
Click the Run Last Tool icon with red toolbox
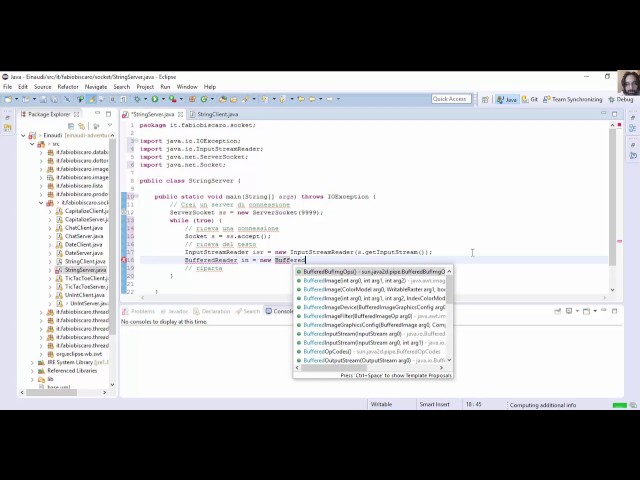pyautogui.click(x=173, y=99)
